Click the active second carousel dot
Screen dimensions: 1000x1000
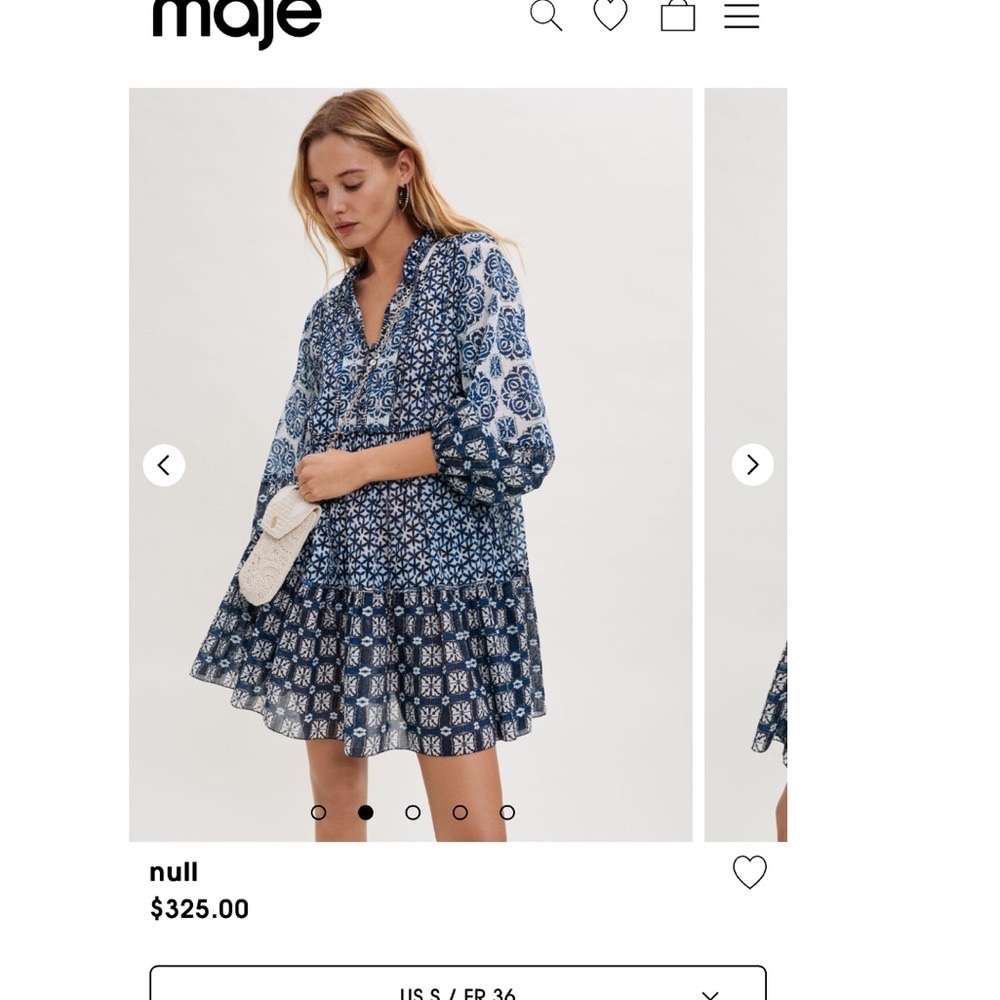tap(364, 813)
